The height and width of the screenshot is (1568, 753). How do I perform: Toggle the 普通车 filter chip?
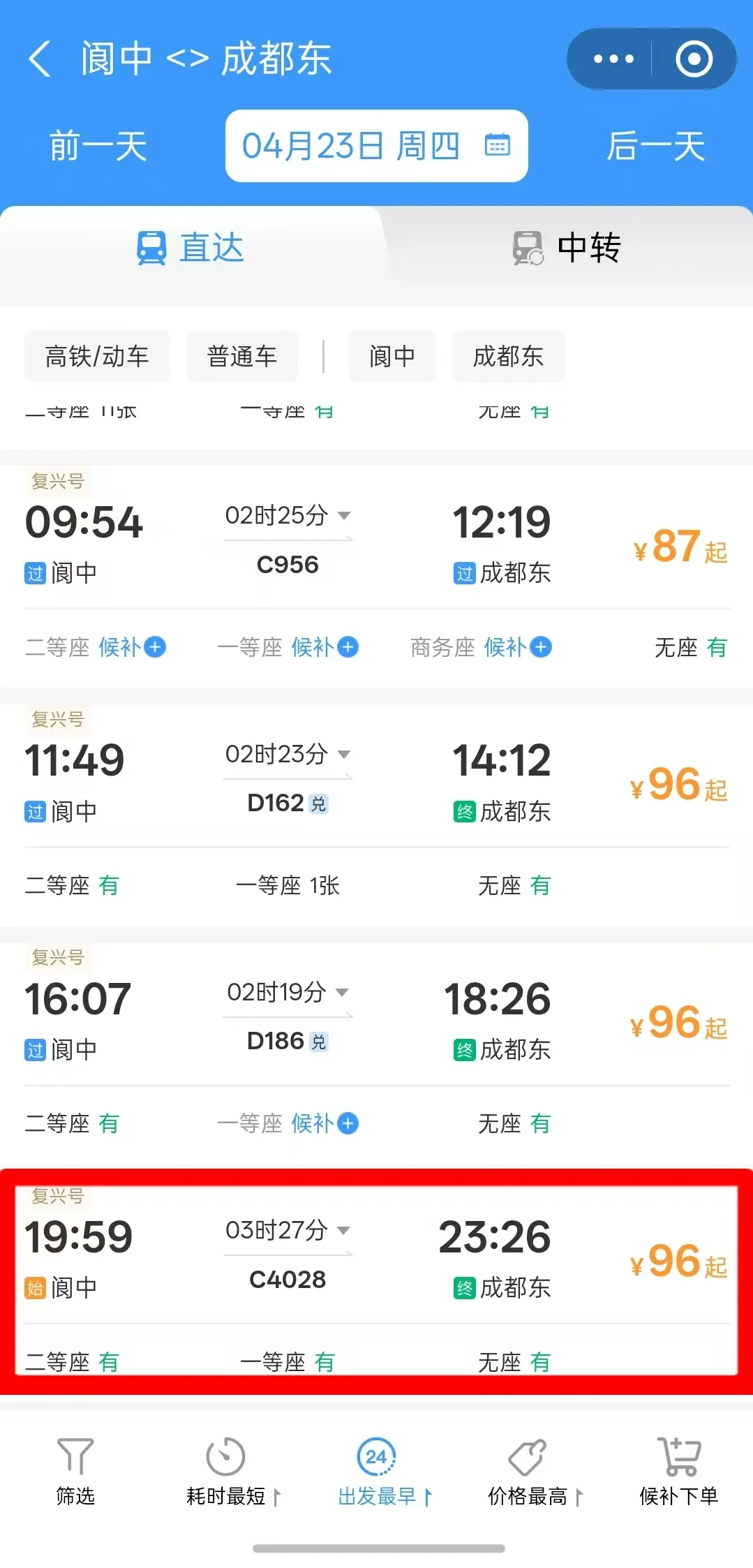[x=241, y=357]
